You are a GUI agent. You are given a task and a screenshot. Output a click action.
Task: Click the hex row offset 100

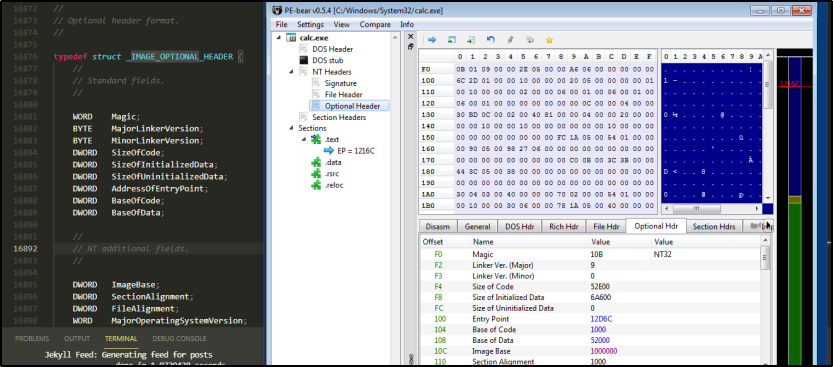(428, 80)
